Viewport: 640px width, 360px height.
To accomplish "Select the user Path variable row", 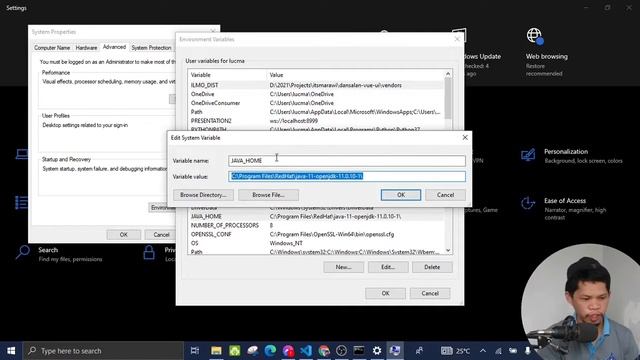I will (316, 112).
